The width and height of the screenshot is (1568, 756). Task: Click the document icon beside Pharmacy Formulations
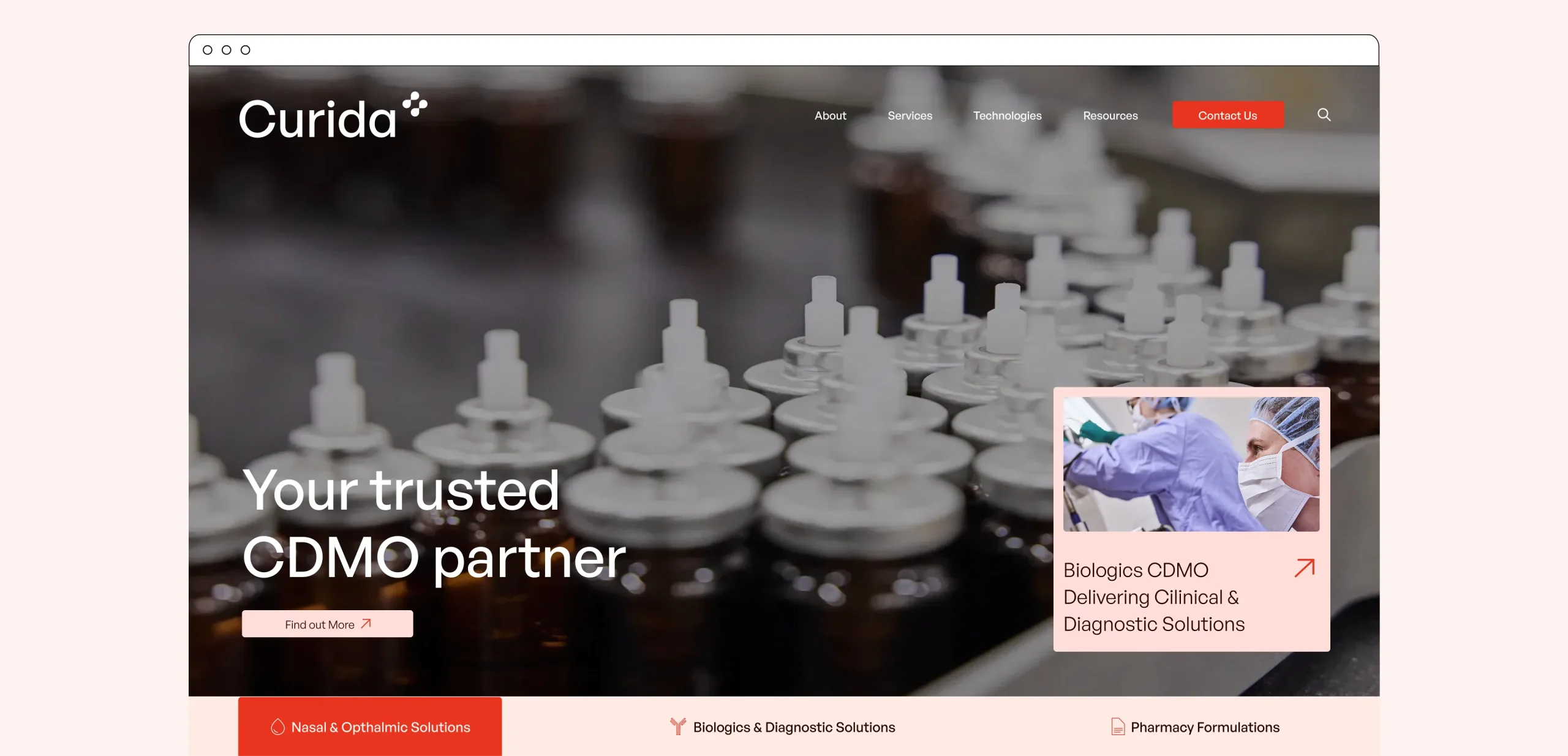coord(1118,727)
